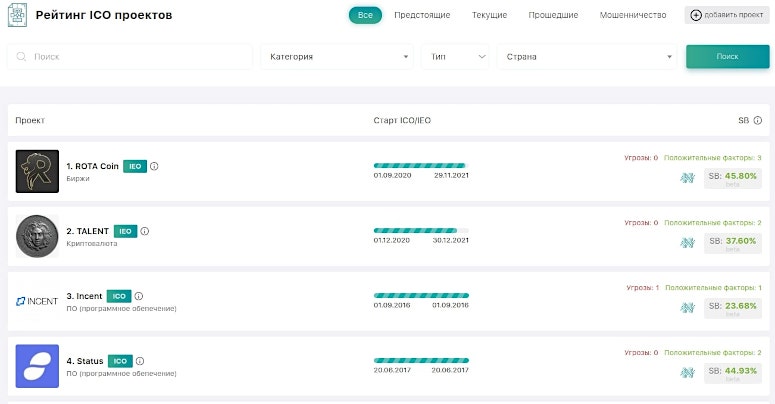Click the Рейтинг ICO проектов title
This screenshot has height=404, width=775.
(x=104, y=15)
